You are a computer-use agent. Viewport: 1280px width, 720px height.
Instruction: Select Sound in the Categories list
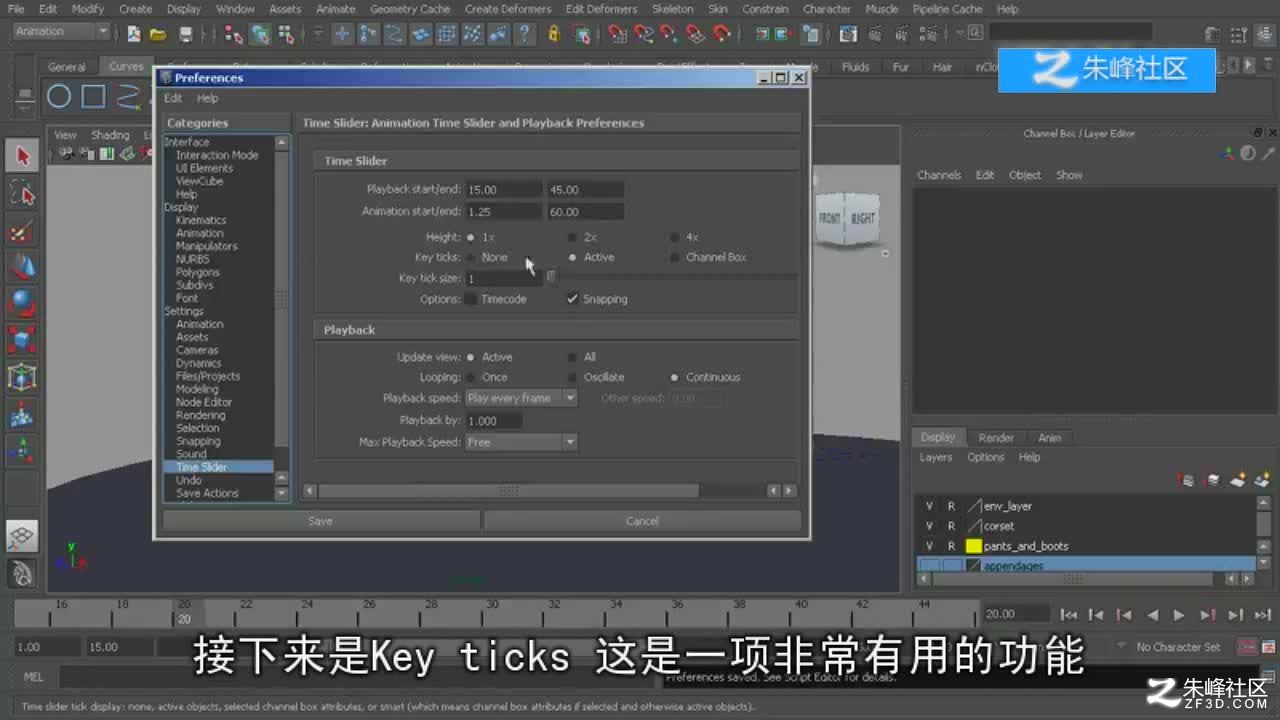coord(191,454)
